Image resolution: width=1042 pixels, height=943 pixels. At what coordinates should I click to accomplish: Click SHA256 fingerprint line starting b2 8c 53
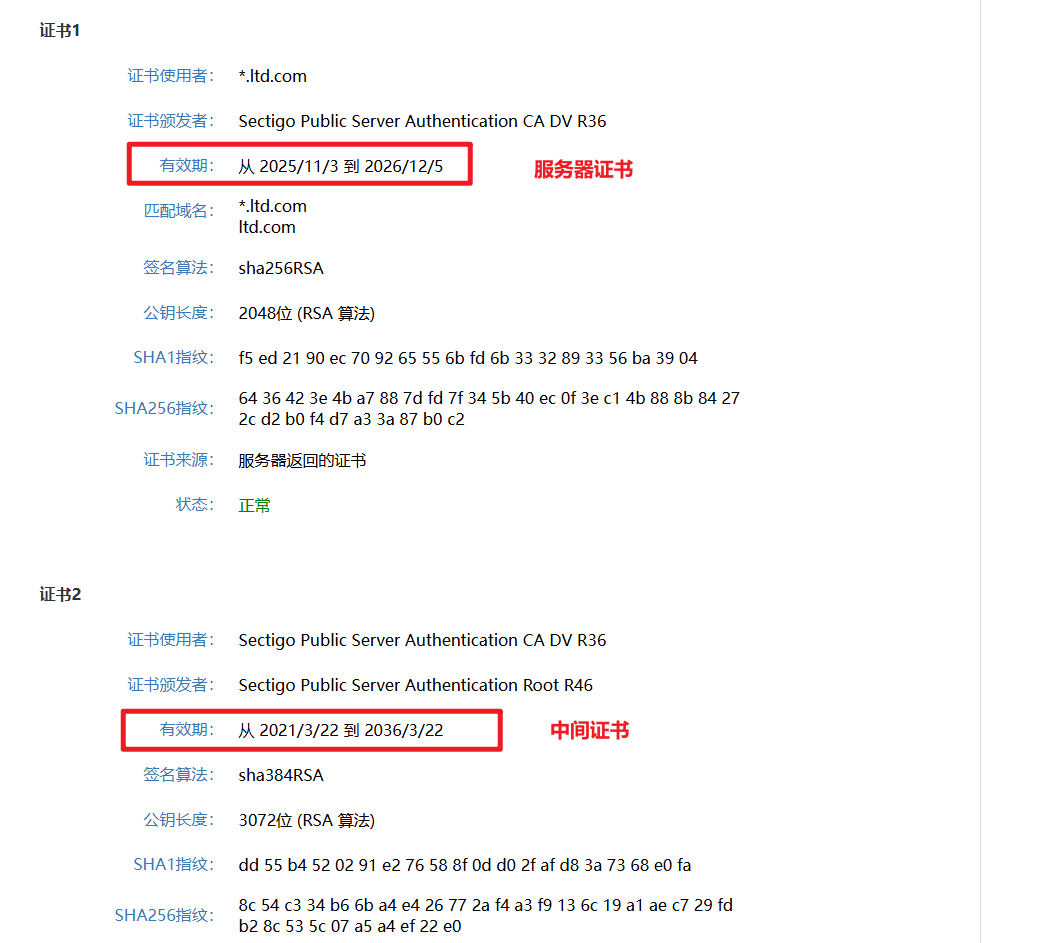(x=350, y=926)
